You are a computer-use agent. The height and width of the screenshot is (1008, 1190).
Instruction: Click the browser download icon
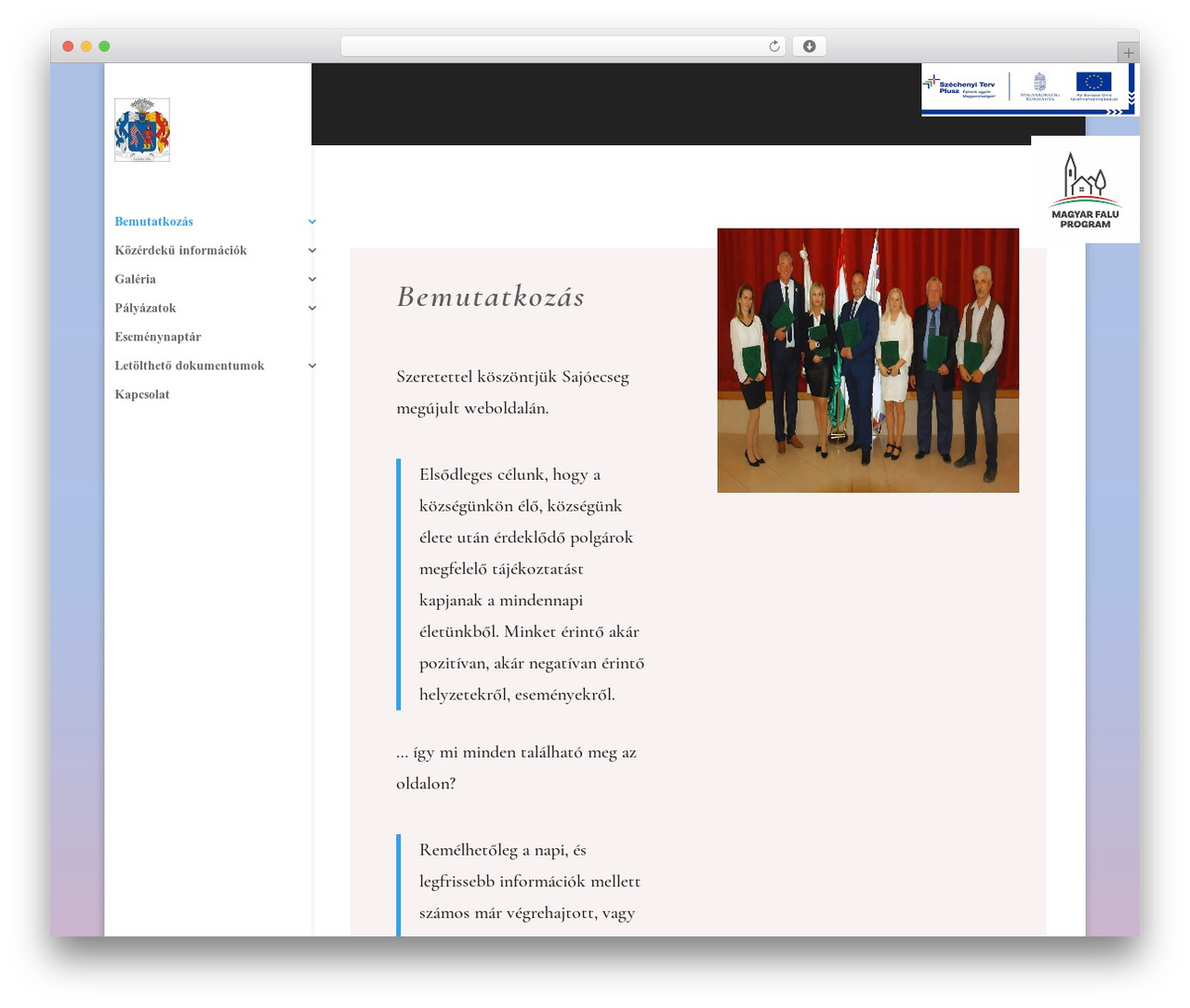tap(810, 46)
